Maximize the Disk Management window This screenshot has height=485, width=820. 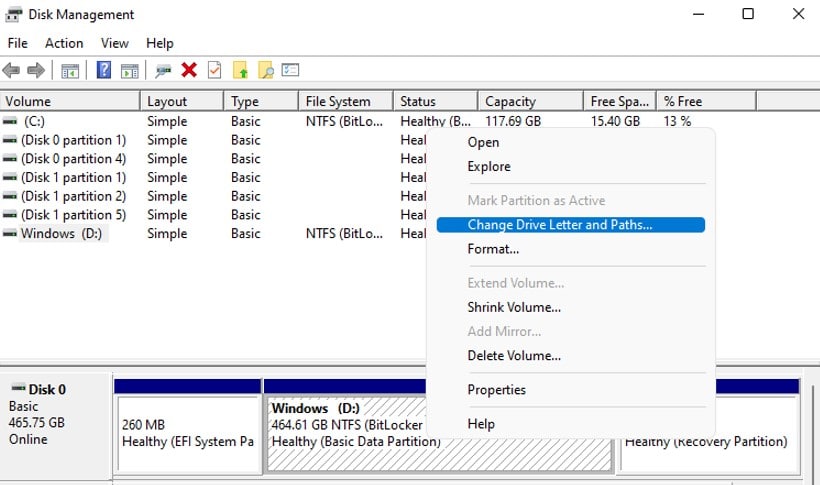(748, 14)
